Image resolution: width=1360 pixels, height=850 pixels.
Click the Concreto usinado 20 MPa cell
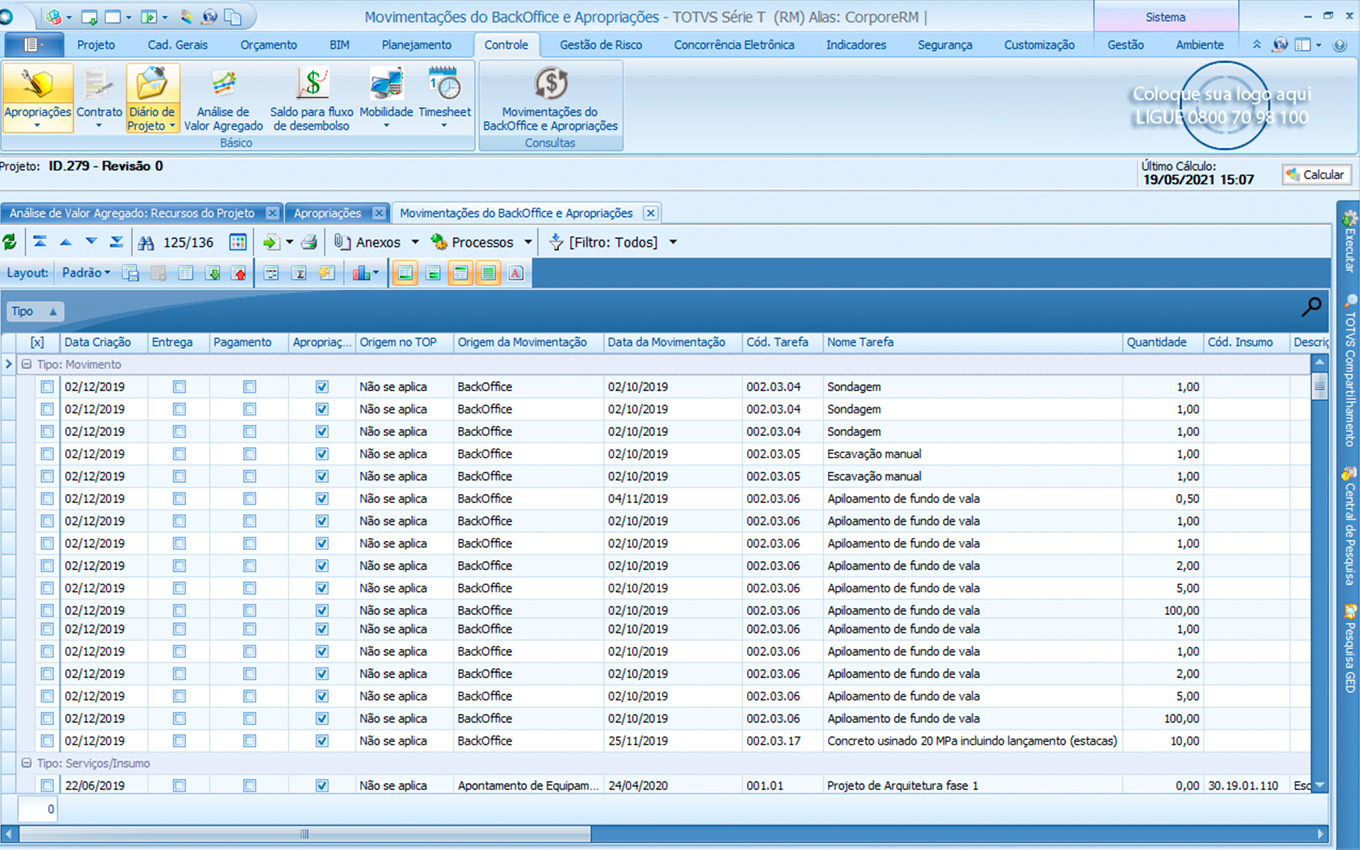[x=972, y=741]
